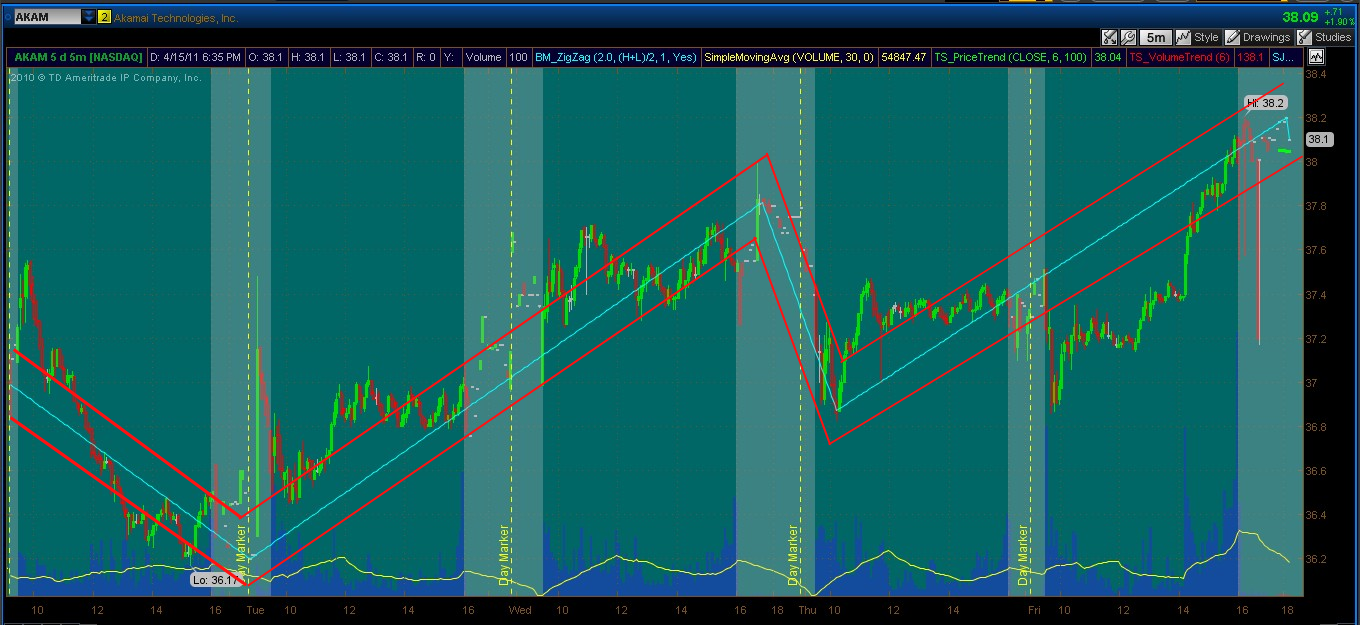Viewport: 1360px width, 625px height.
Task: Click the Wed label on the time axis
Action: pyautogui.click(x=520, y=609)
